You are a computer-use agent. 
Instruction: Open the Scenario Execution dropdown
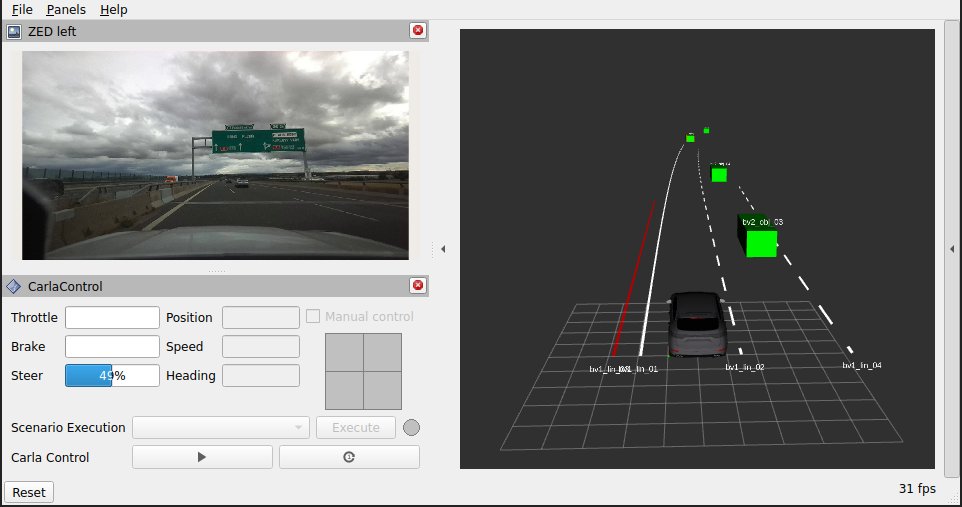221,427
